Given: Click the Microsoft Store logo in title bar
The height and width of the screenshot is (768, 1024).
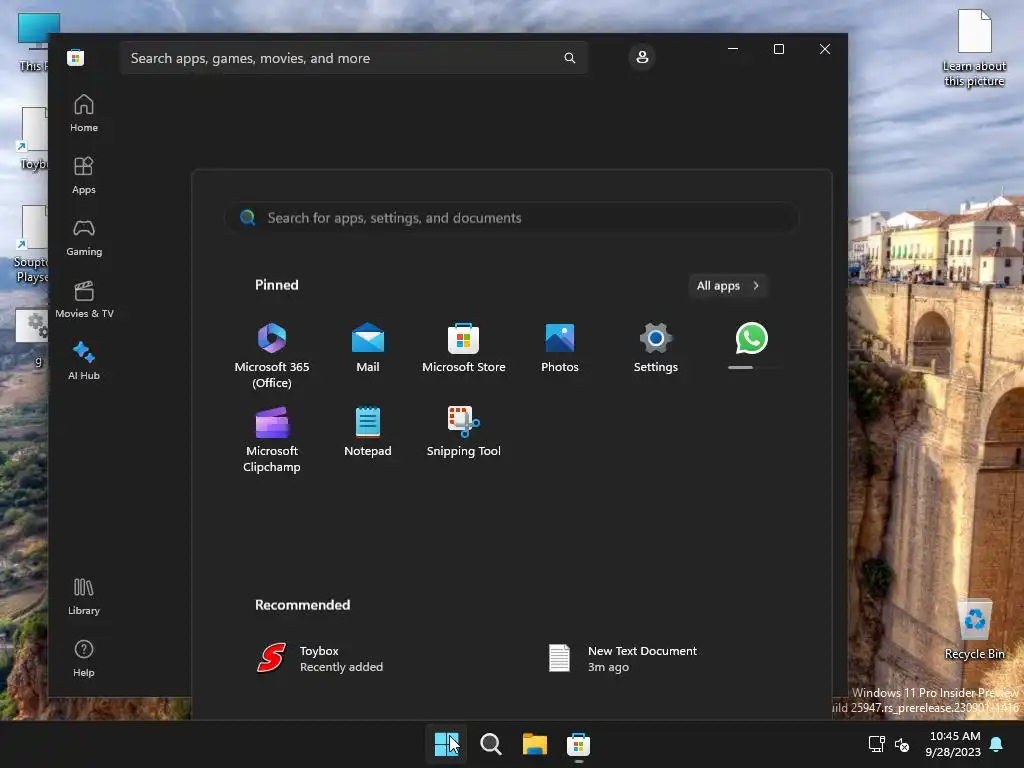Looking at the screenshot, I should pos(76,57).
